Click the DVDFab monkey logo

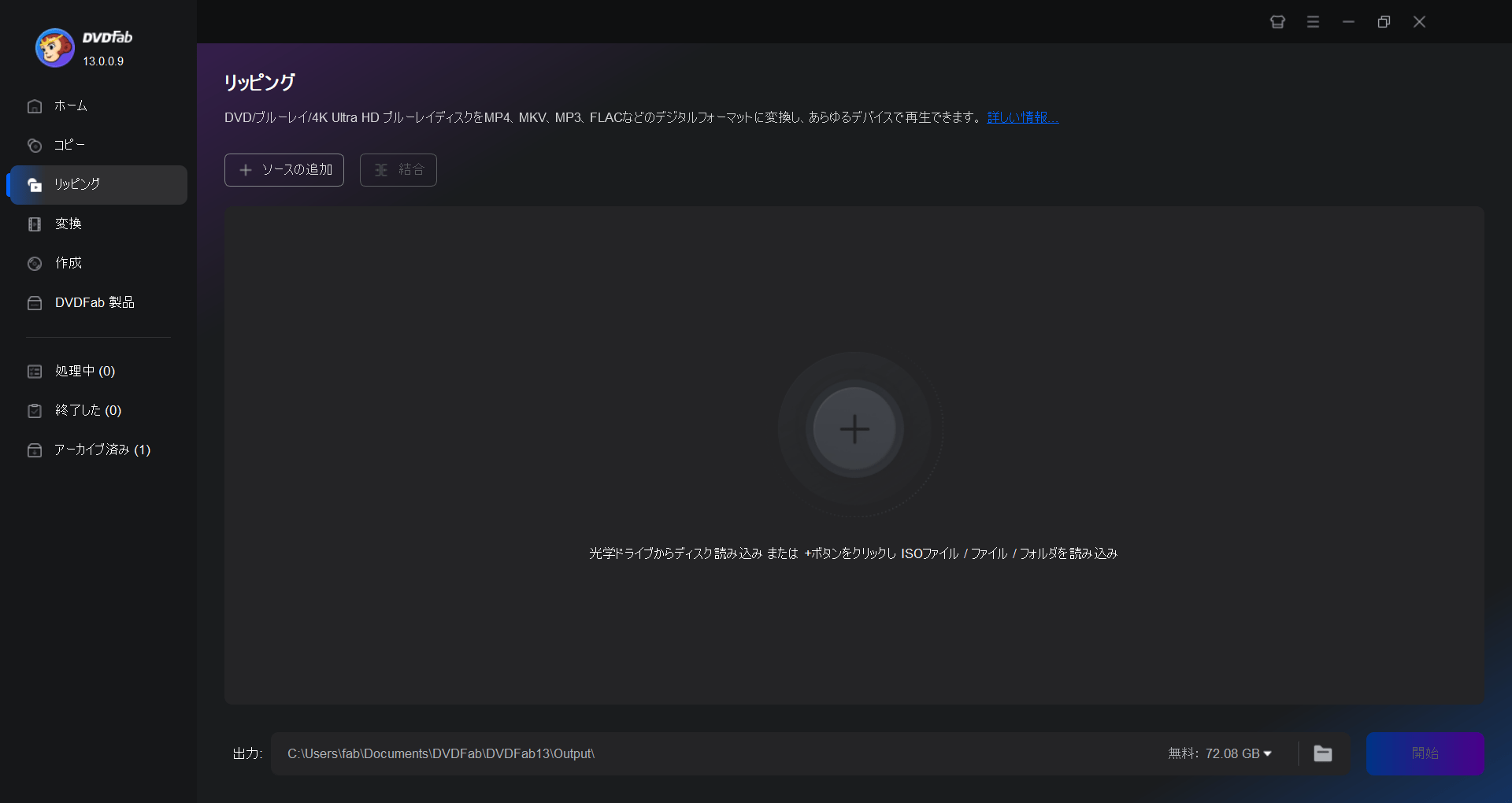click(54, 48)
